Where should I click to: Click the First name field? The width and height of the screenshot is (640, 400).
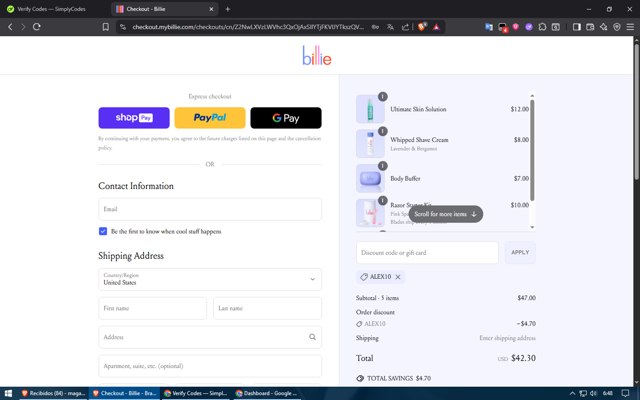[152, 308]
